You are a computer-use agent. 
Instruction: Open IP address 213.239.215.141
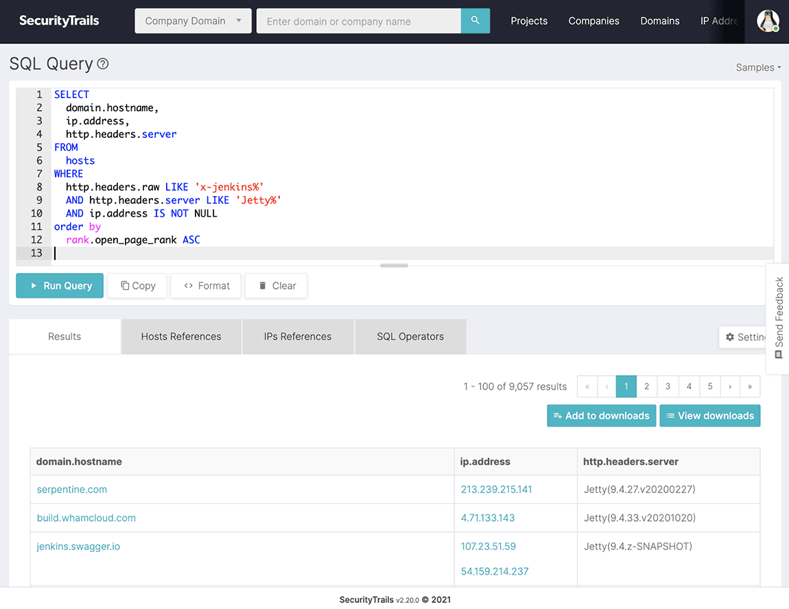[496, 489]
